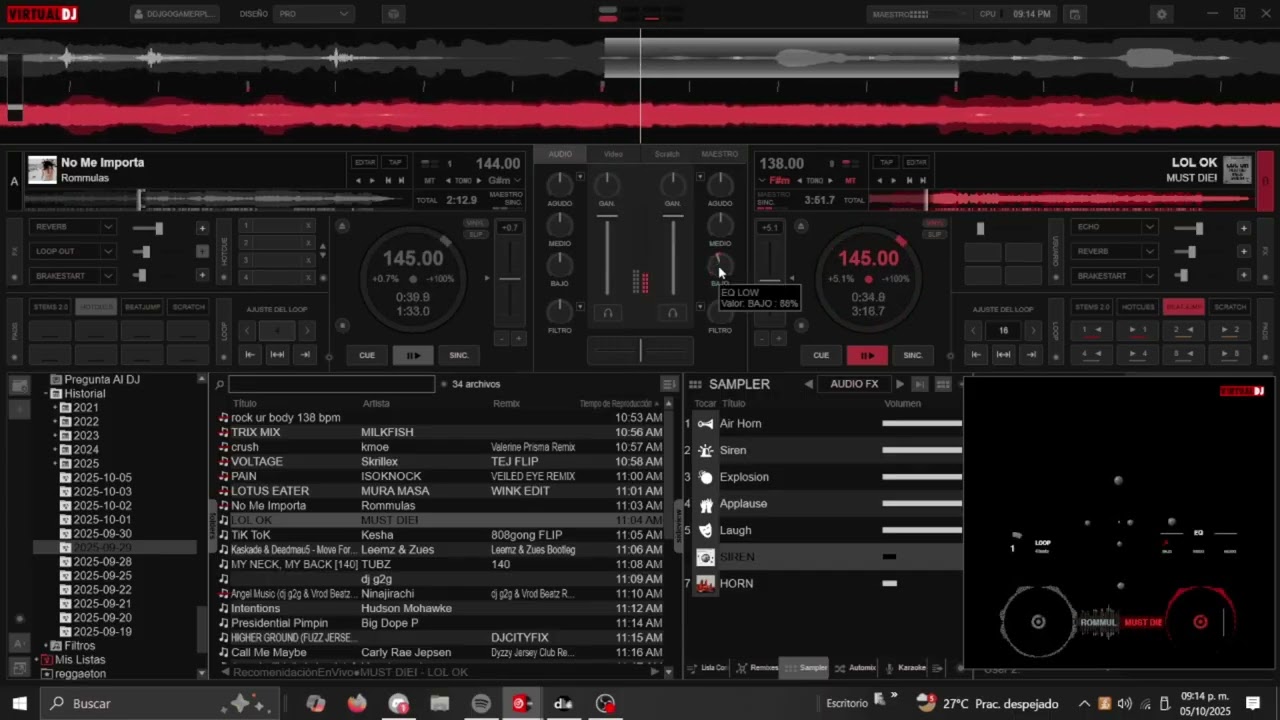The width and height of the screenshot is (1280, 720).
Task: Toggle VINYL mode on the right deck
Action: (934, 223)
